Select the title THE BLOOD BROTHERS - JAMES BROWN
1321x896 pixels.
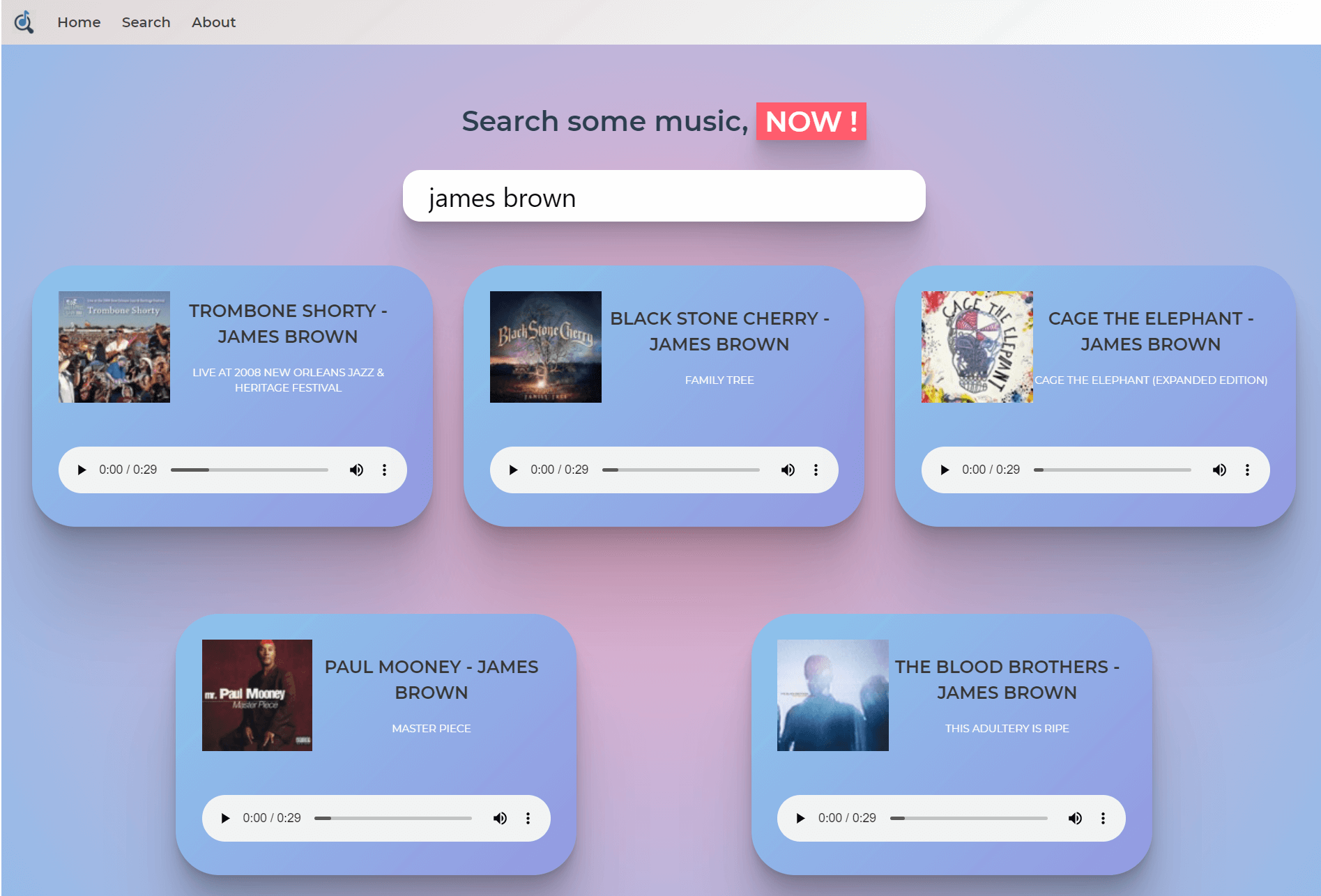tap(1007, 680)
